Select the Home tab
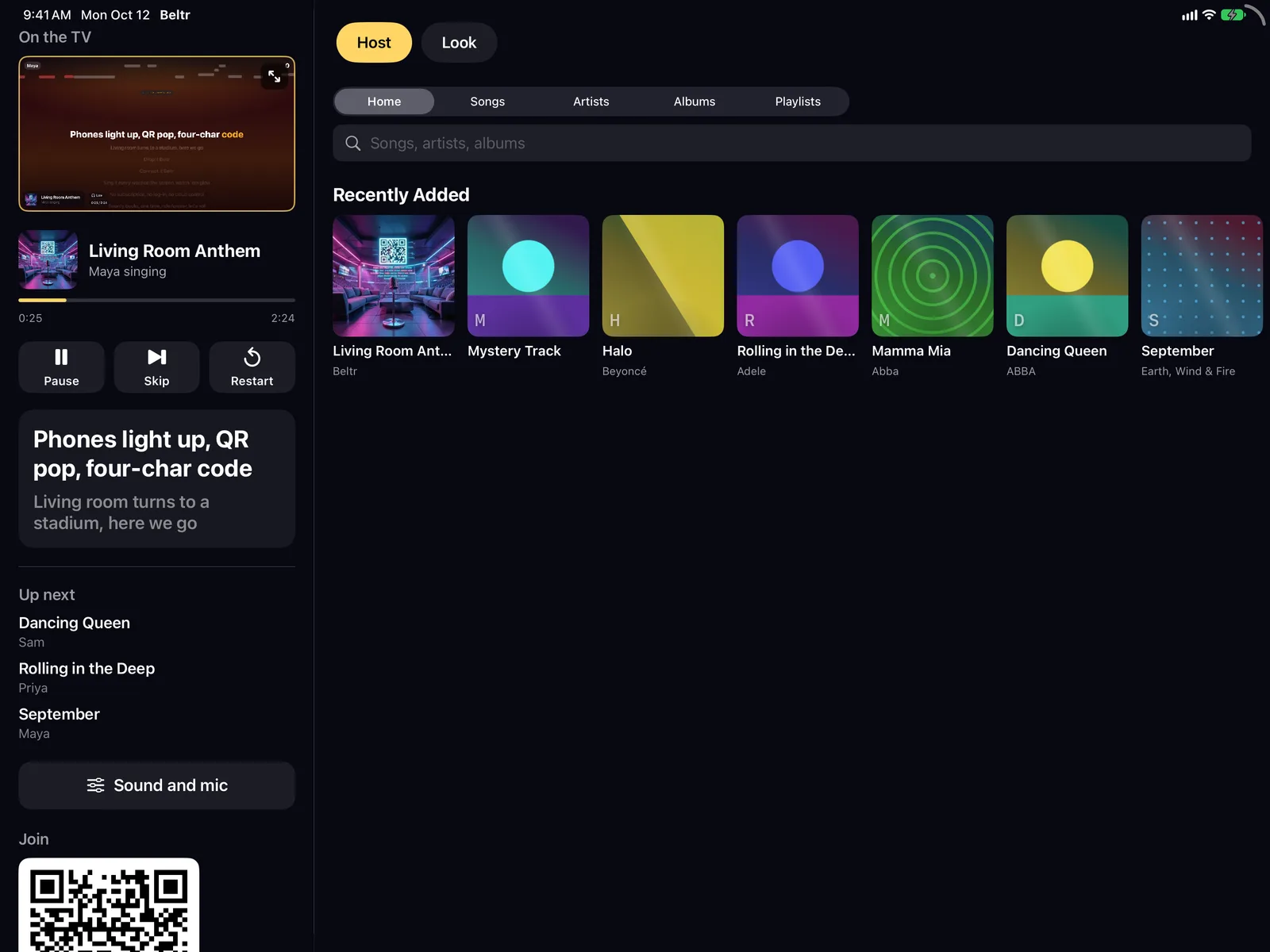The height and width of the screenshot is (952, 1270). [x=384, y=102]
